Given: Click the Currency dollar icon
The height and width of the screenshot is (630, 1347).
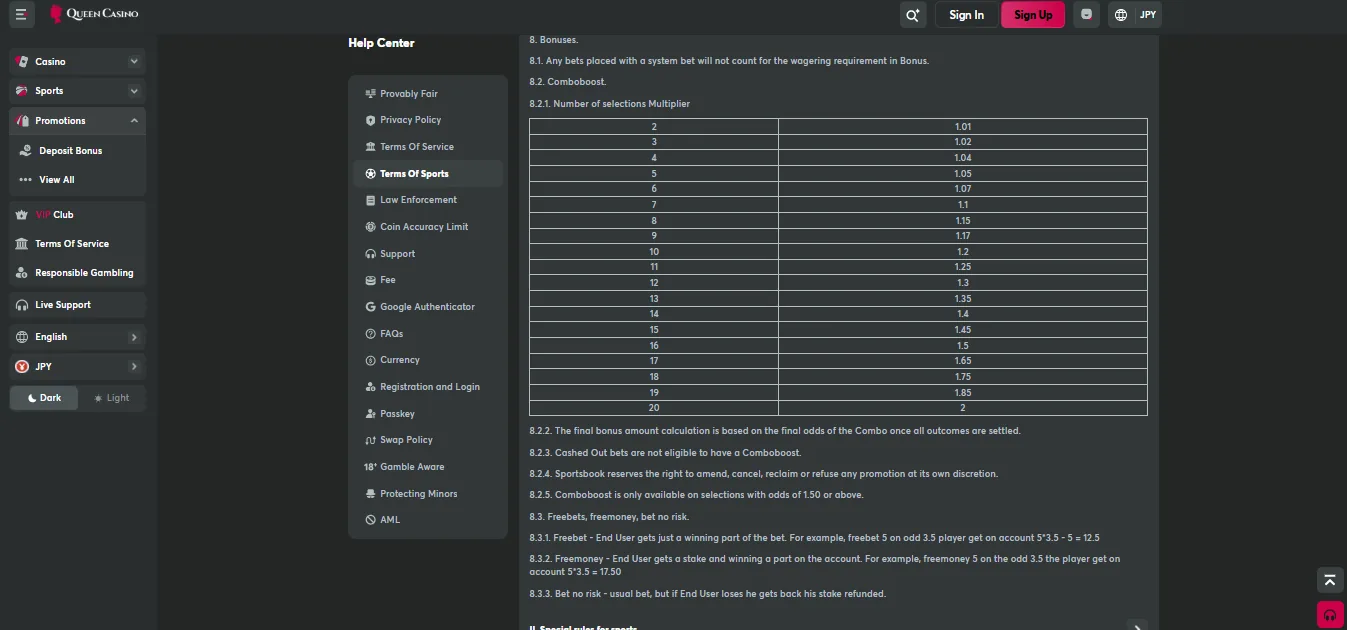Looking at the screenshot, I should click(371, 360).
